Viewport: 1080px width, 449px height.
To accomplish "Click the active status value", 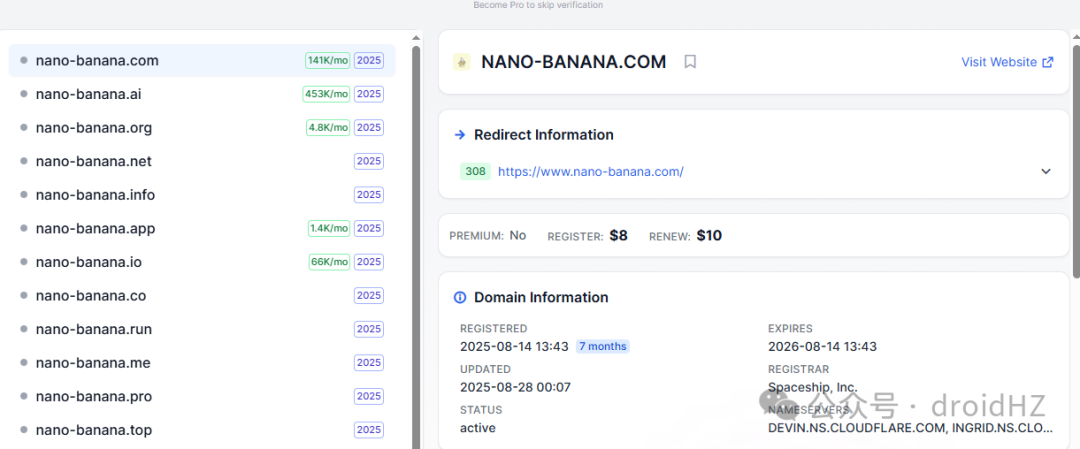I will 478,428.
